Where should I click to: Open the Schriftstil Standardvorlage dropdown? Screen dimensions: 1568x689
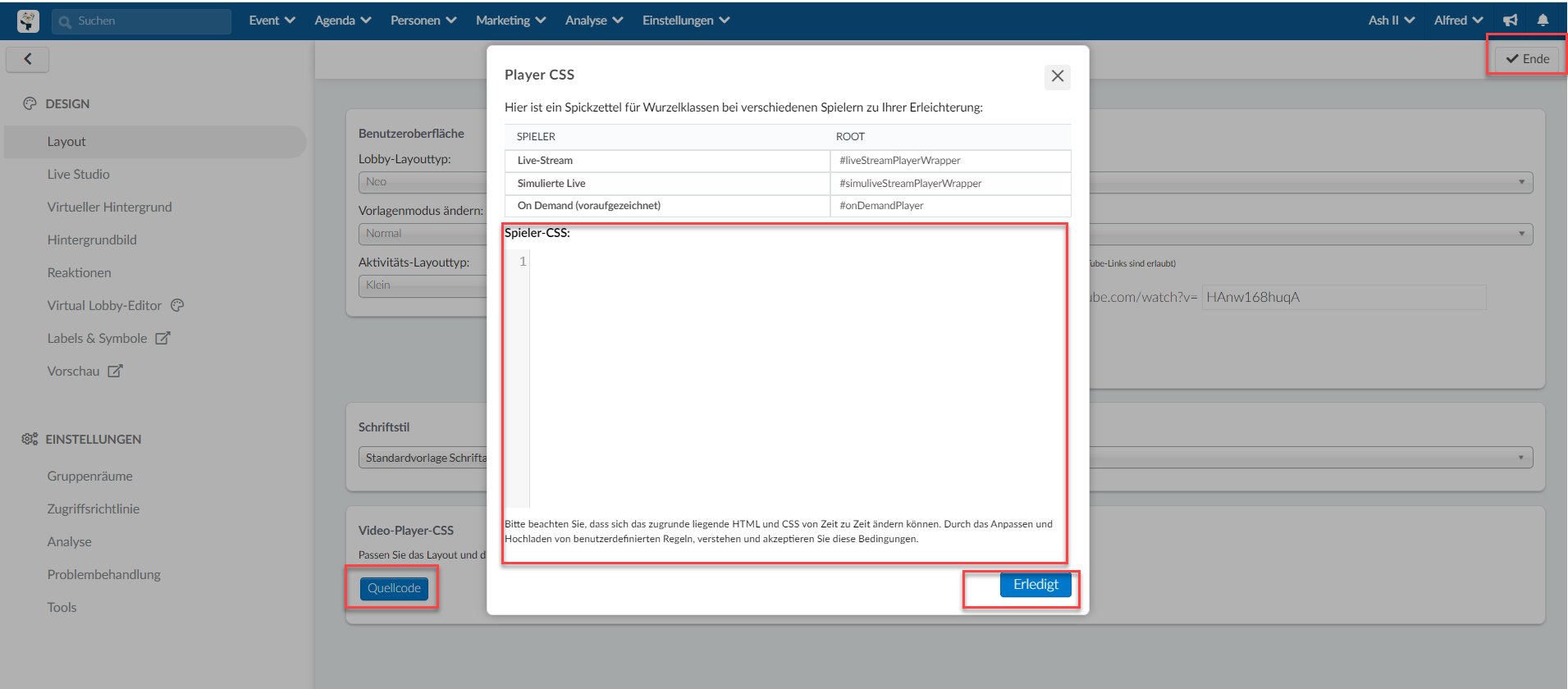(423, 458)
